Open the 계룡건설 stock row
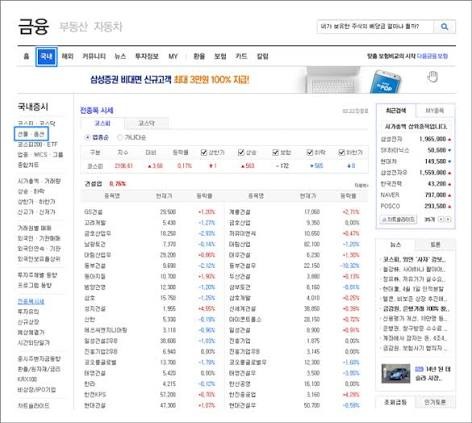This screenshot has width=472, height=423. coord(240,212)
